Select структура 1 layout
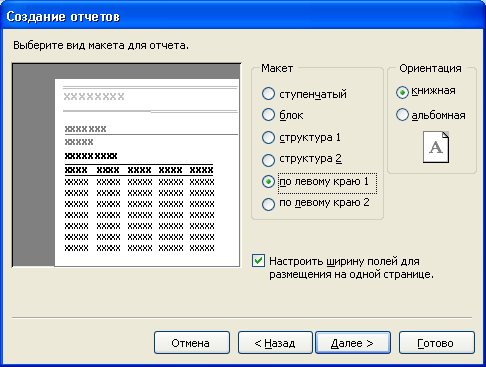The height and width of the screenshot is (367, 486). tap(268, 137)
